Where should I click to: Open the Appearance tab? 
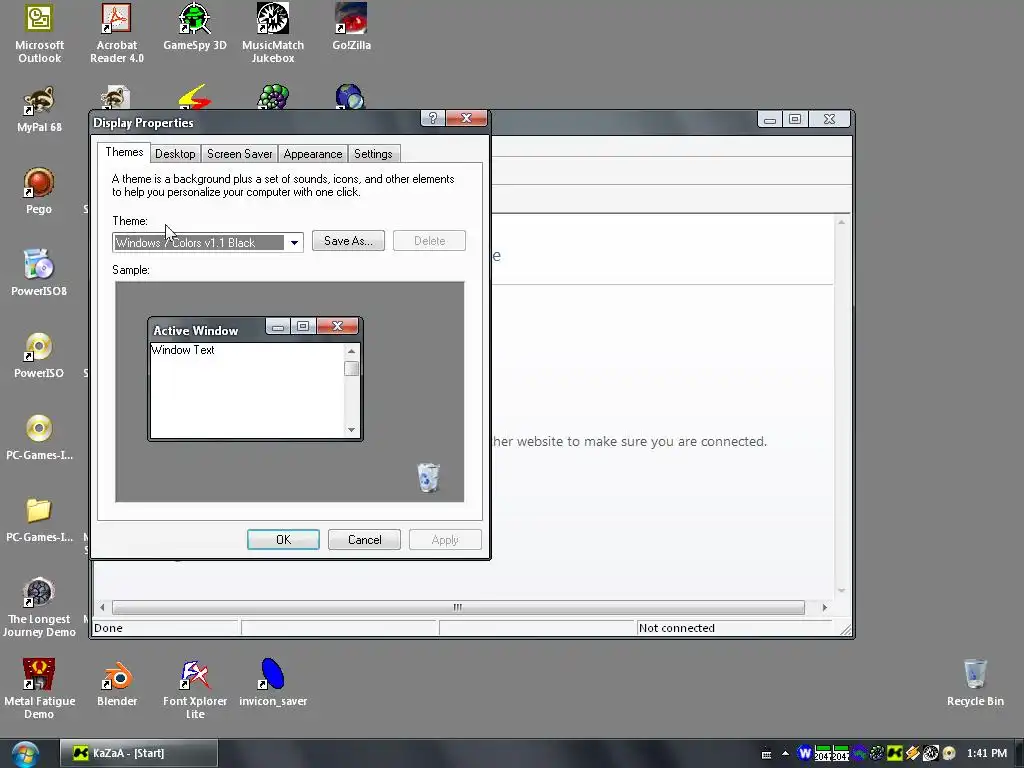(x=313, y=154)
